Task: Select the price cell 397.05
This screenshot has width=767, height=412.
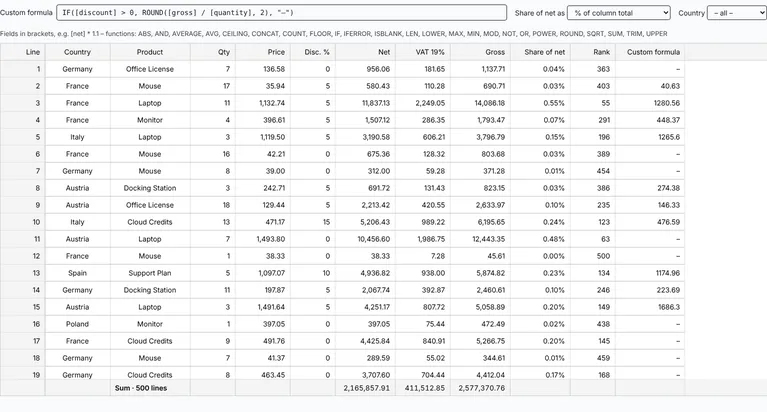Action: coord(263,324)
